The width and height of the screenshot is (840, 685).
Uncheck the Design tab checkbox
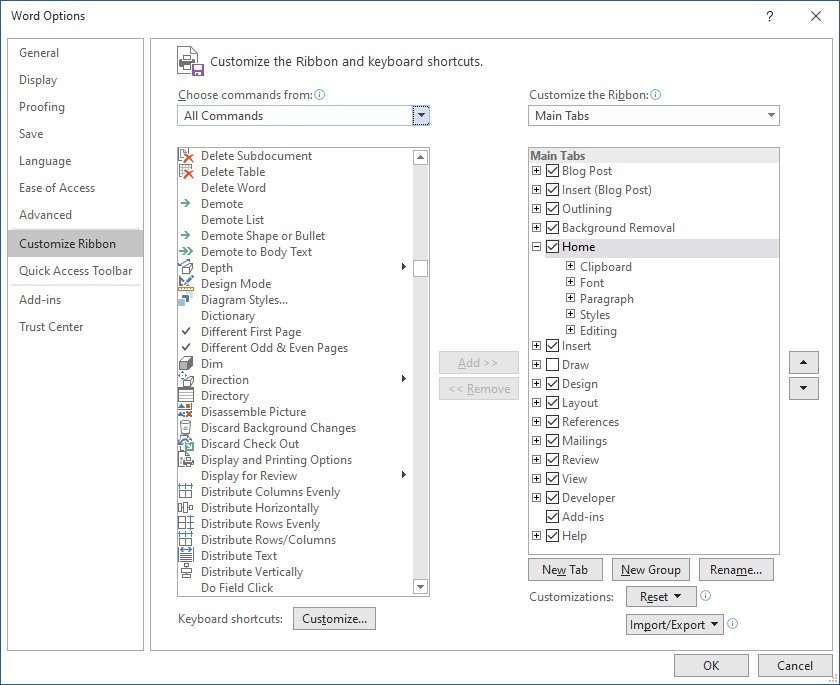pyautogui.click(x=552, y=384)
